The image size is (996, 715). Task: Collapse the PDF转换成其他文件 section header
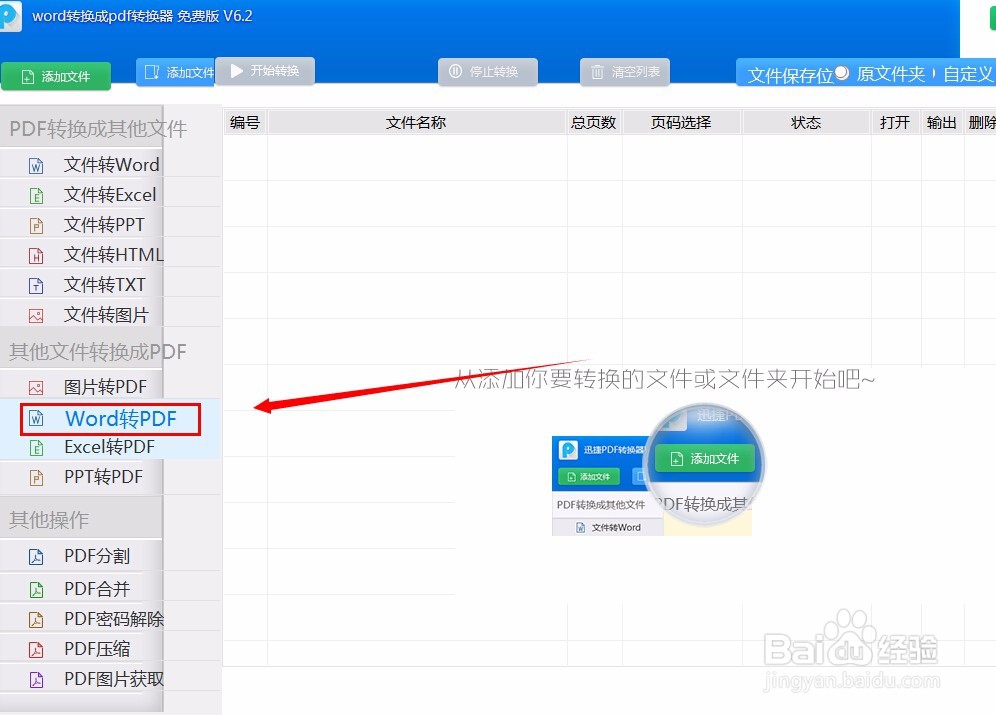[x=81, y=128]
